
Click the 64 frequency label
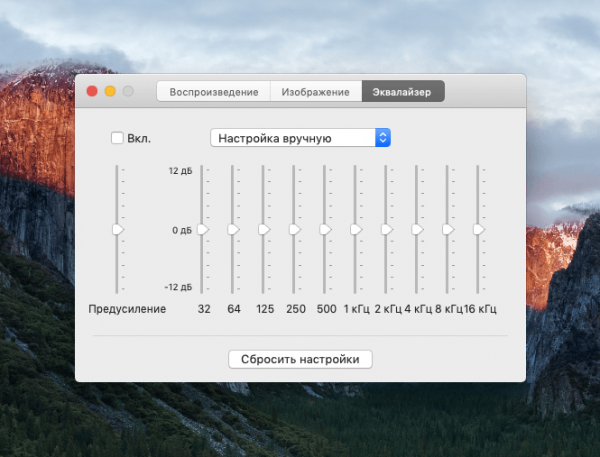(234, 309)
